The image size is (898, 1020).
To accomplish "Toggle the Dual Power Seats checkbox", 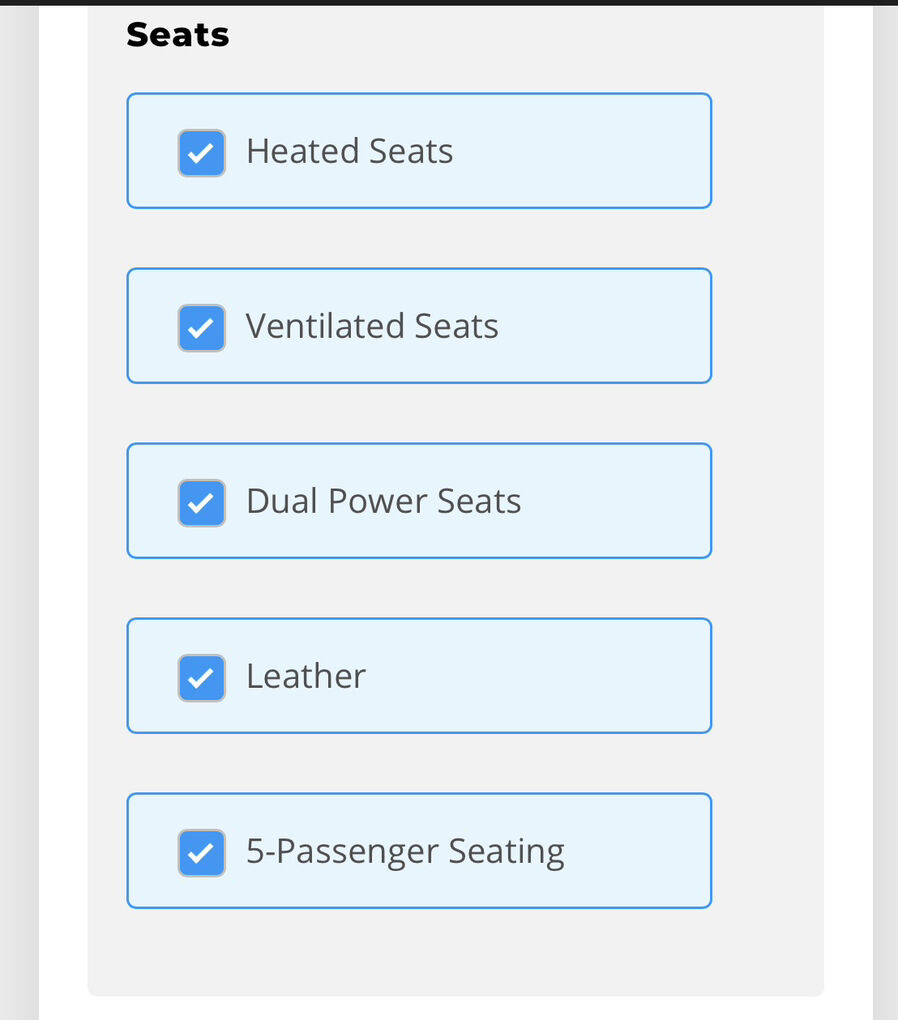I will click(x=202, y=503).
